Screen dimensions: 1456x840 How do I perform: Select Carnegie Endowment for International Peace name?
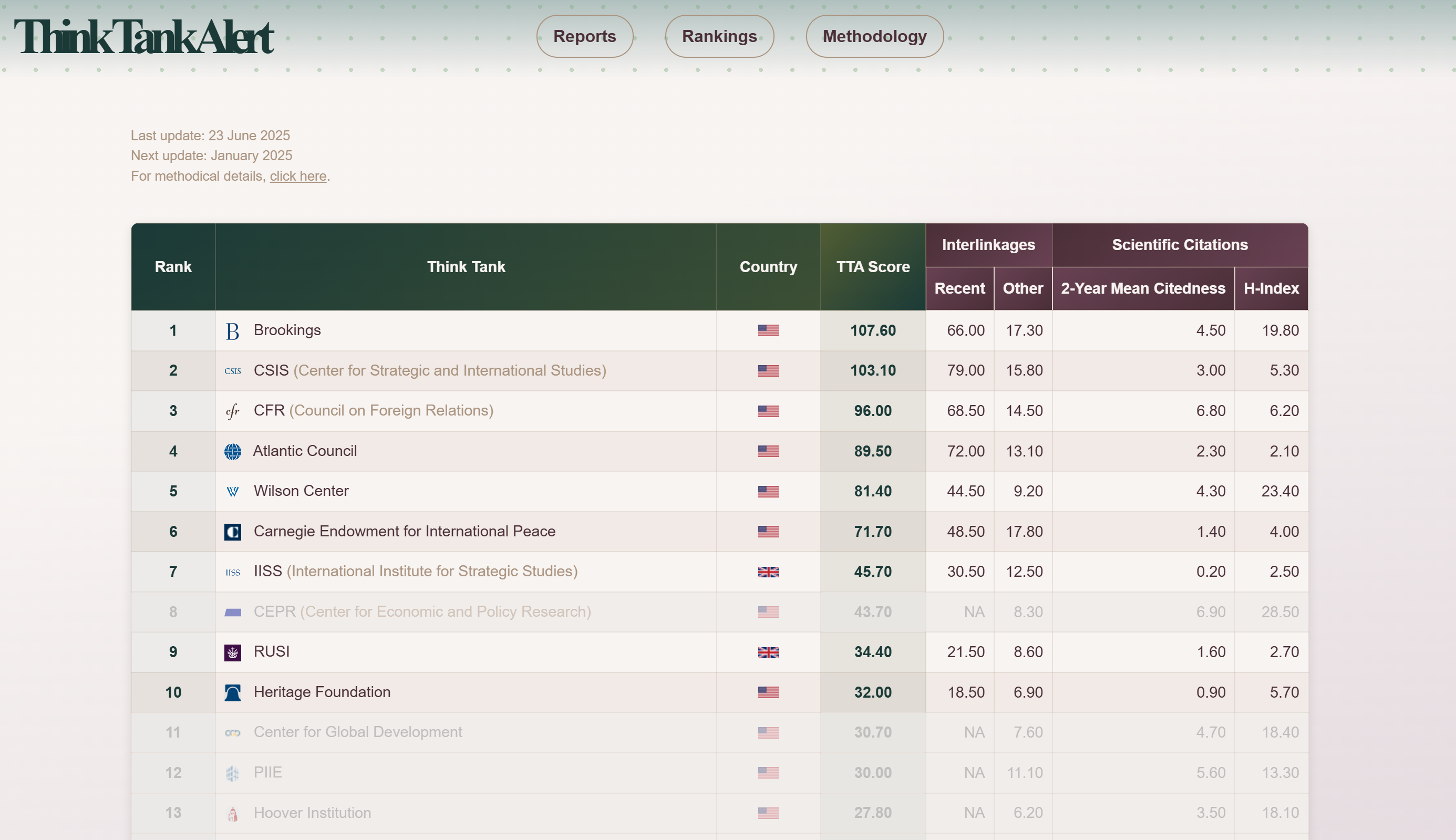405,531
